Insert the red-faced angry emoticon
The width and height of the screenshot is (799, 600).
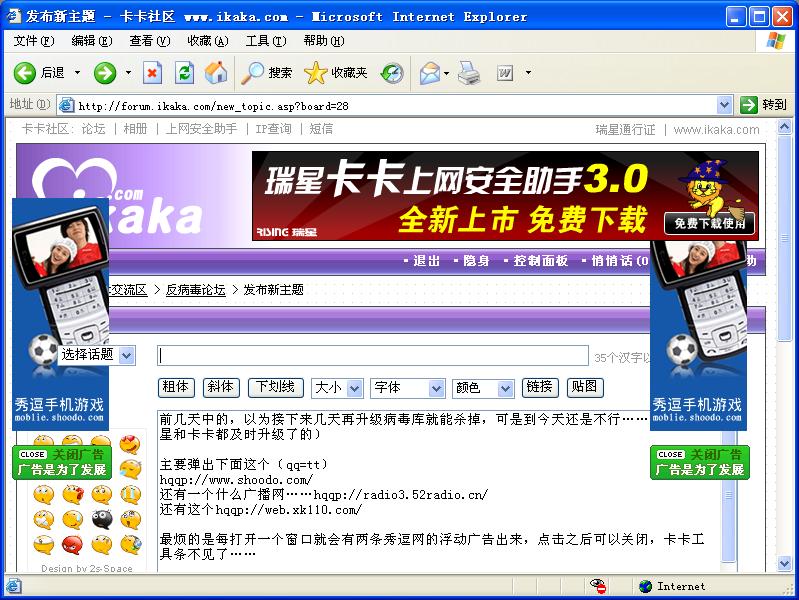(72, 544)
